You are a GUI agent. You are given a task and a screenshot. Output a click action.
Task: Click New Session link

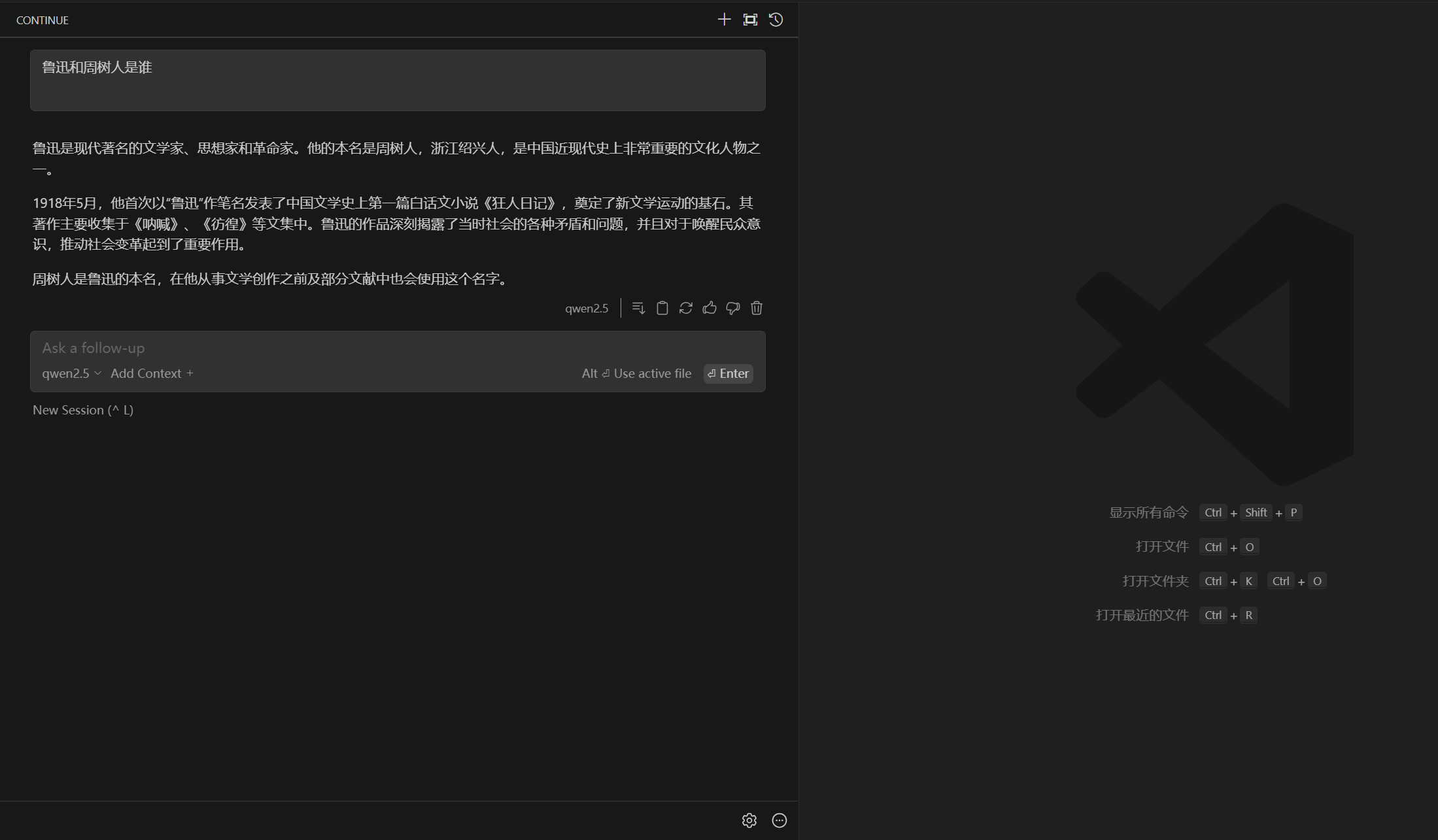click(82, 410)
